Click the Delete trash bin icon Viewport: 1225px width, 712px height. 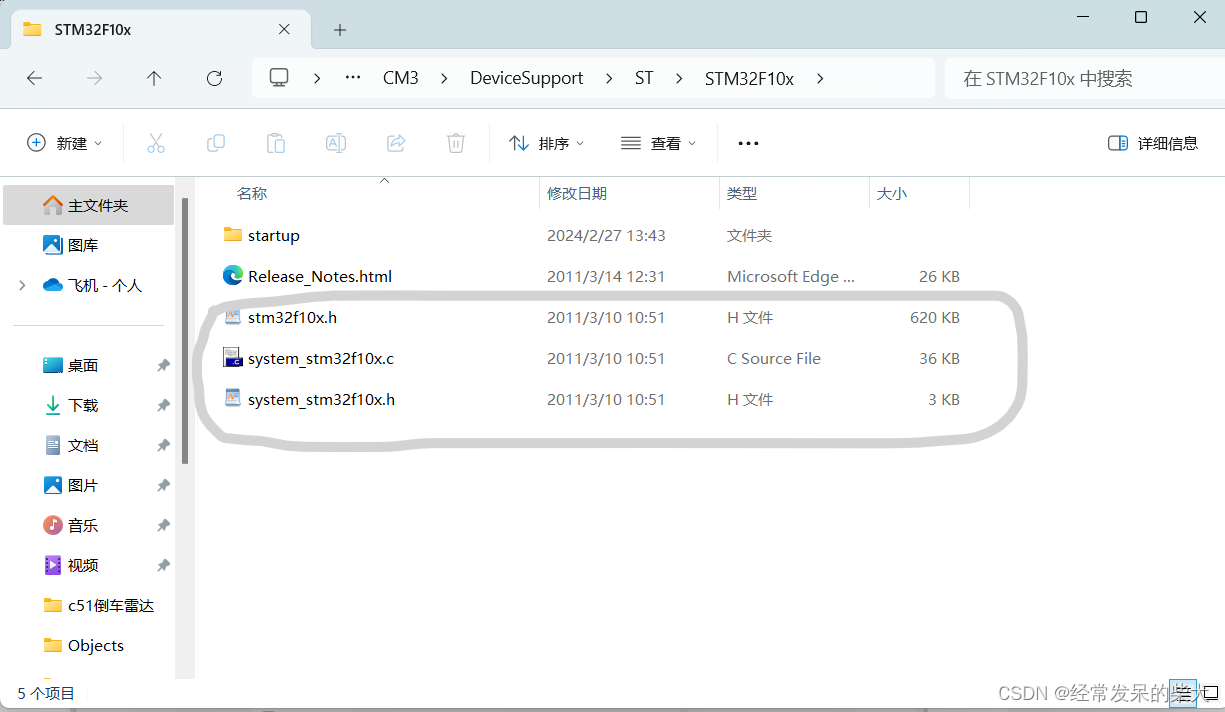point(455,143)
